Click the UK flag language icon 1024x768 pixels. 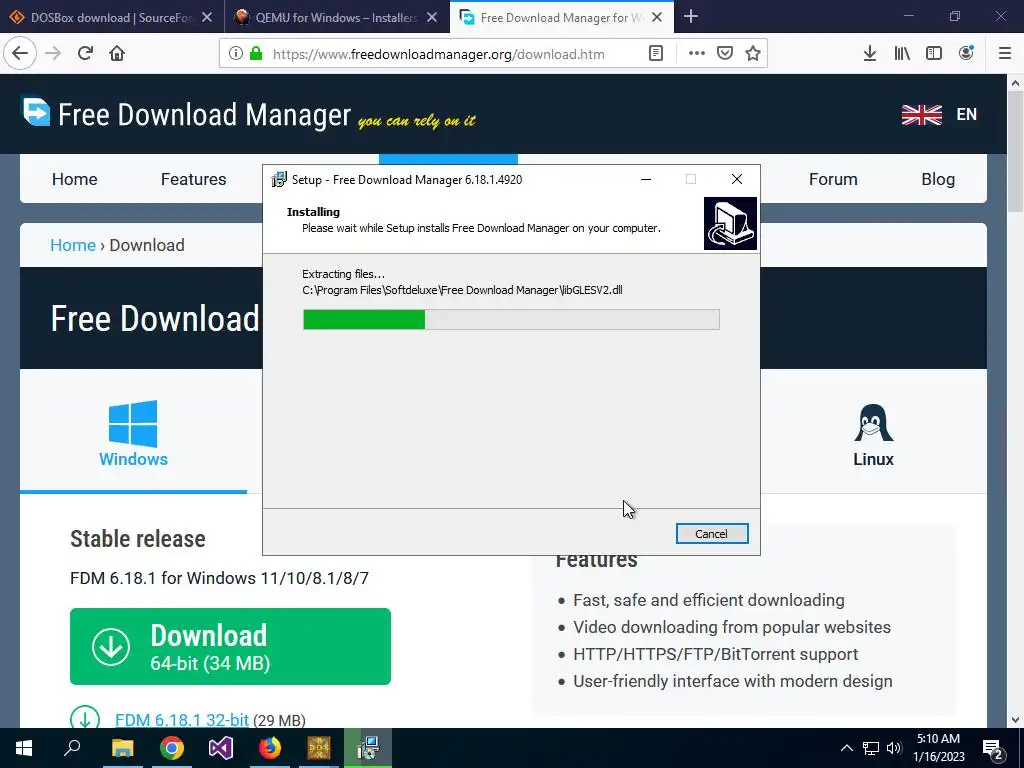[x=921, y=114]
